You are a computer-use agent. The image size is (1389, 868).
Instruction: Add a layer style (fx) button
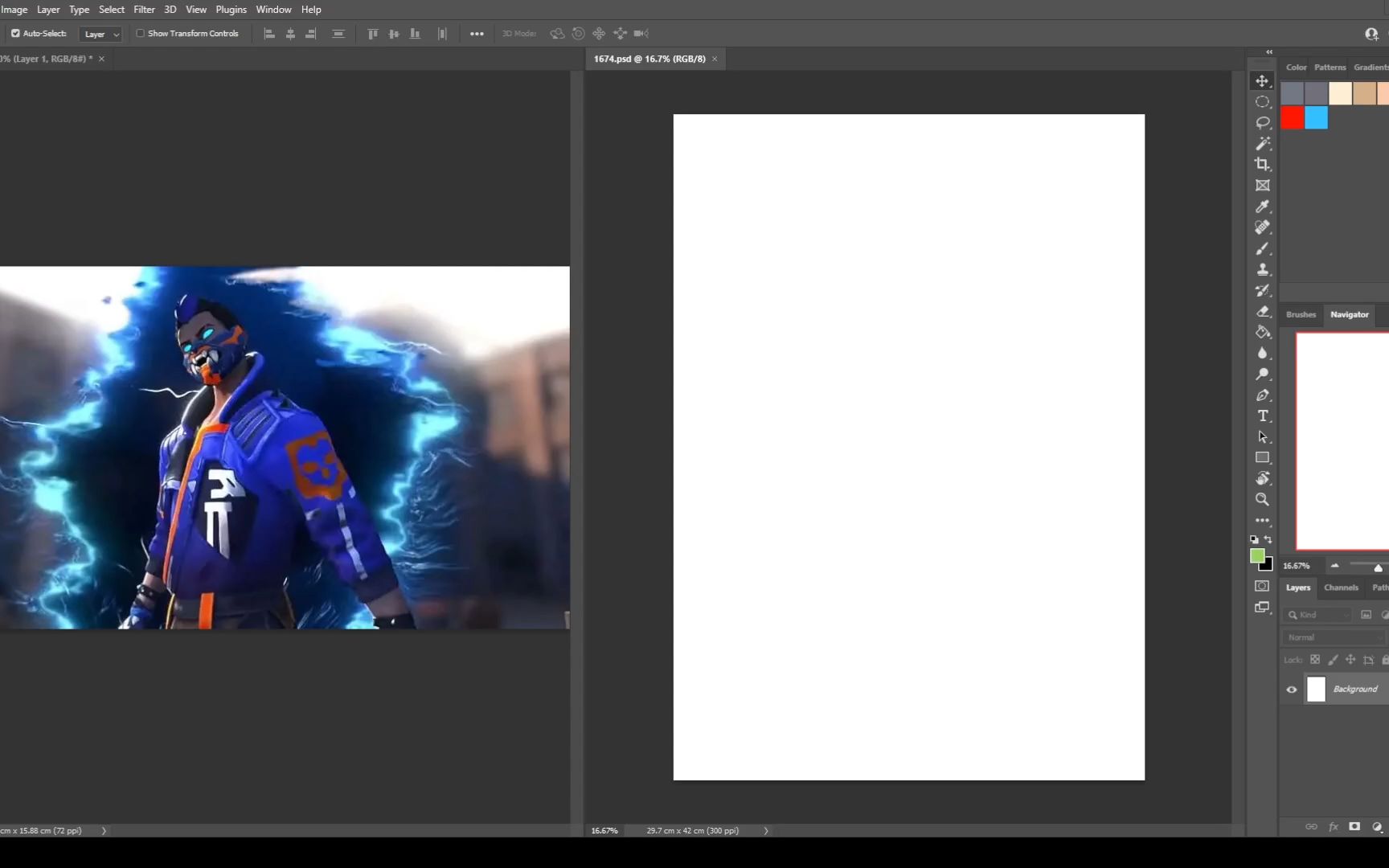coord(1334,826)
